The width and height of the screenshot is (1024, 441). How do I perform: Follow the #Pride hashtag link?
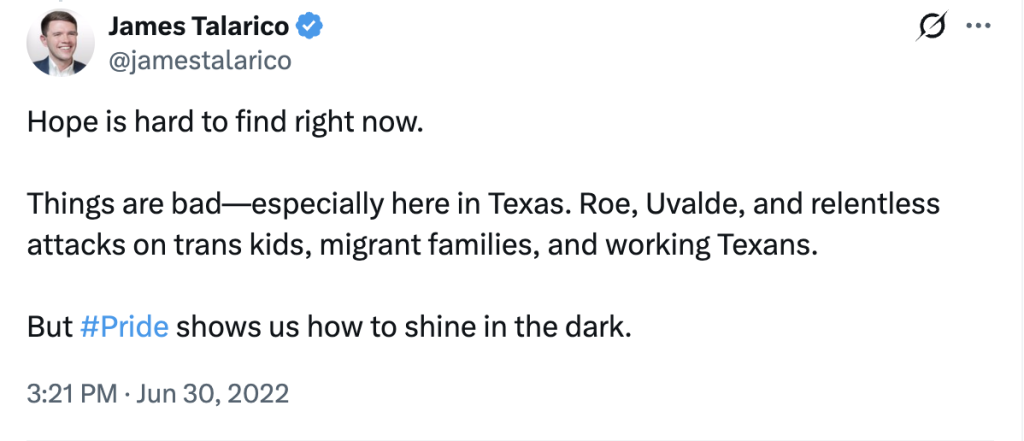[124, 328]
